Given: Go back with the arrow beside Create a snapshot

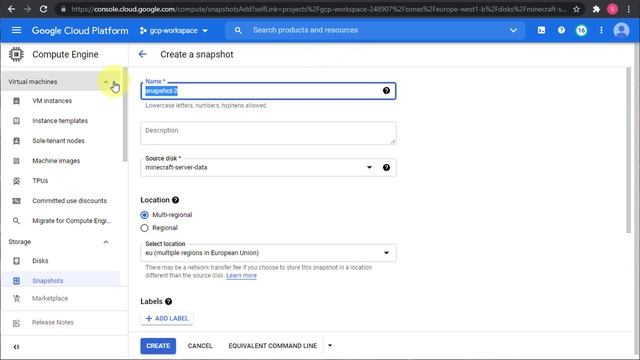Looking at the screenshot, I should pos(142,54).
